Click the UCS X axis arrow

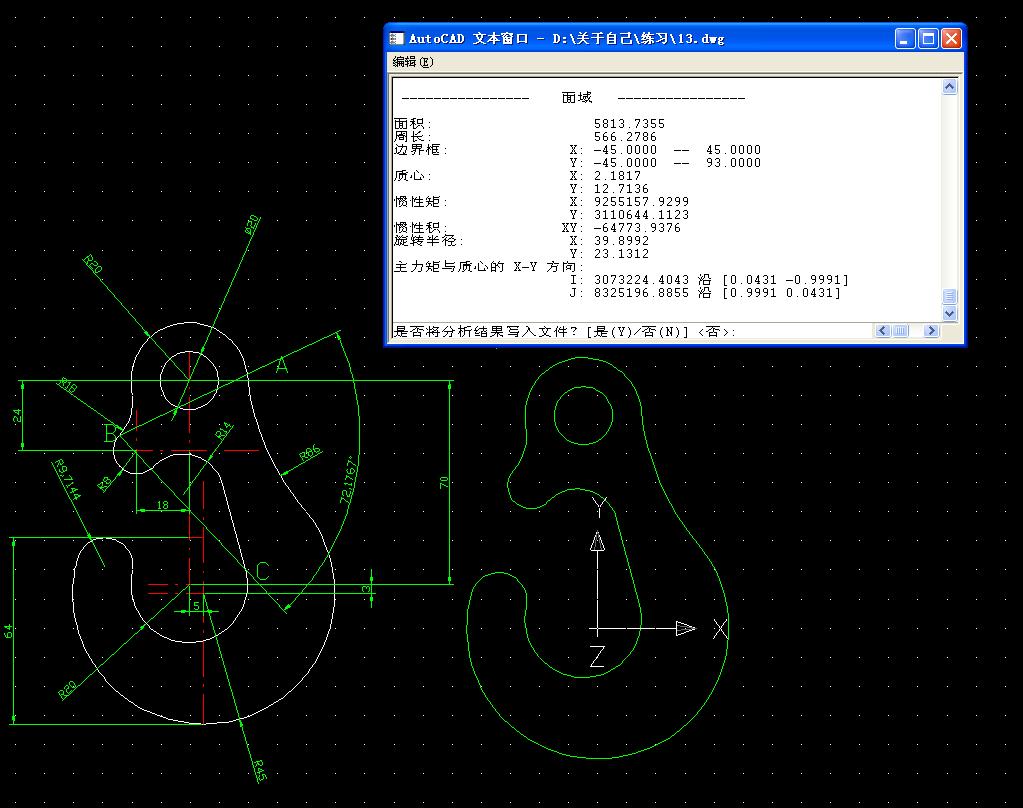(x=685, y=629)
